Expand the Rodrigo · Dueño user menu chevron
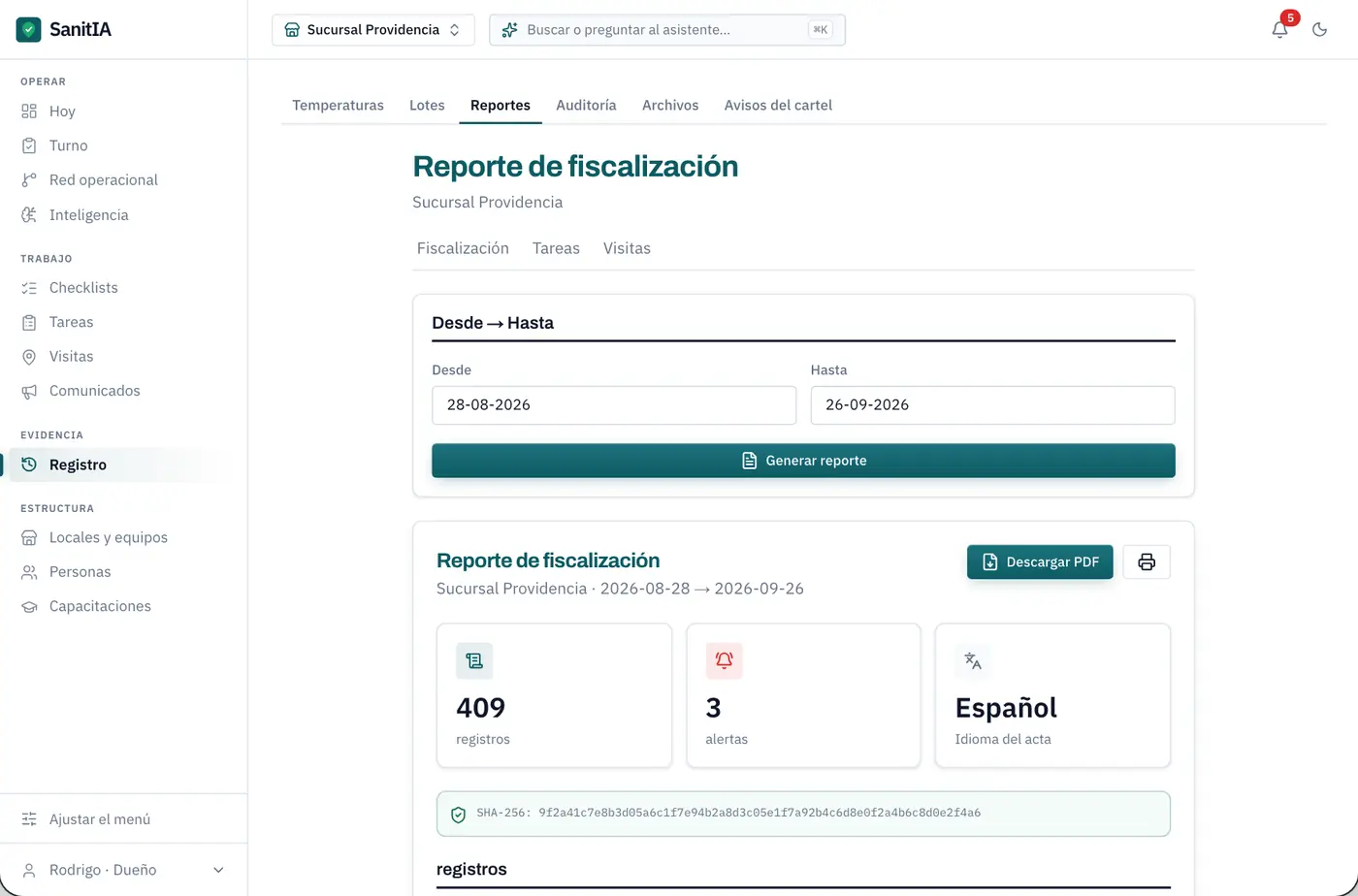This screenshot has width=1358, height=896. (218, 870)
